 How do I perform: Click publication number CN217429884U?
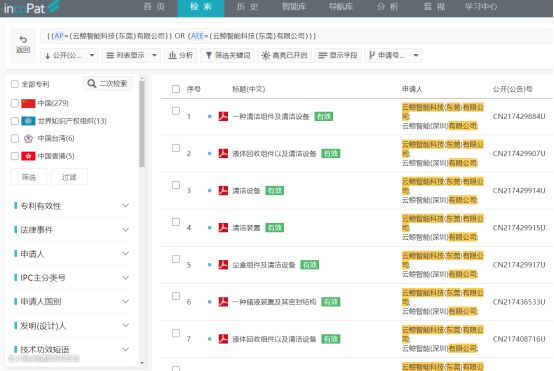click(519, 117)
